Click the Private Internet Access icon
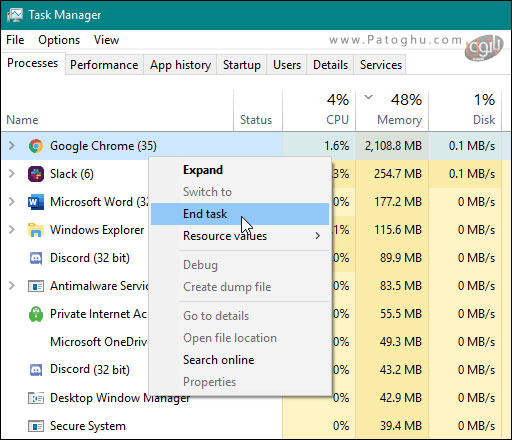This screenshot has width=512, height=440. pyautogui.click(x=36, y=314)
